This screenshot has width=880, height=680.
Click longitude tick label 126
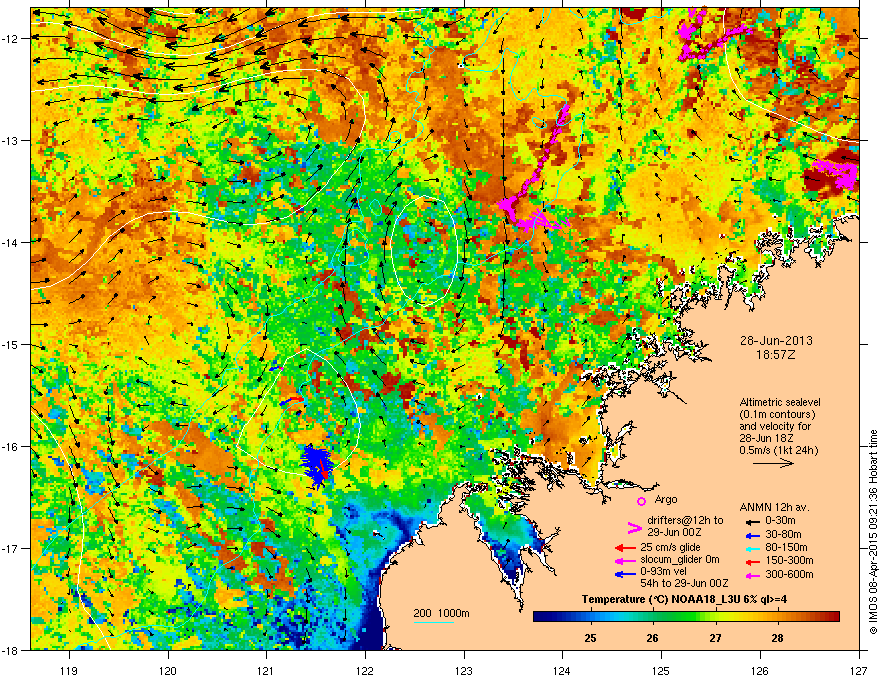(760, 670)
